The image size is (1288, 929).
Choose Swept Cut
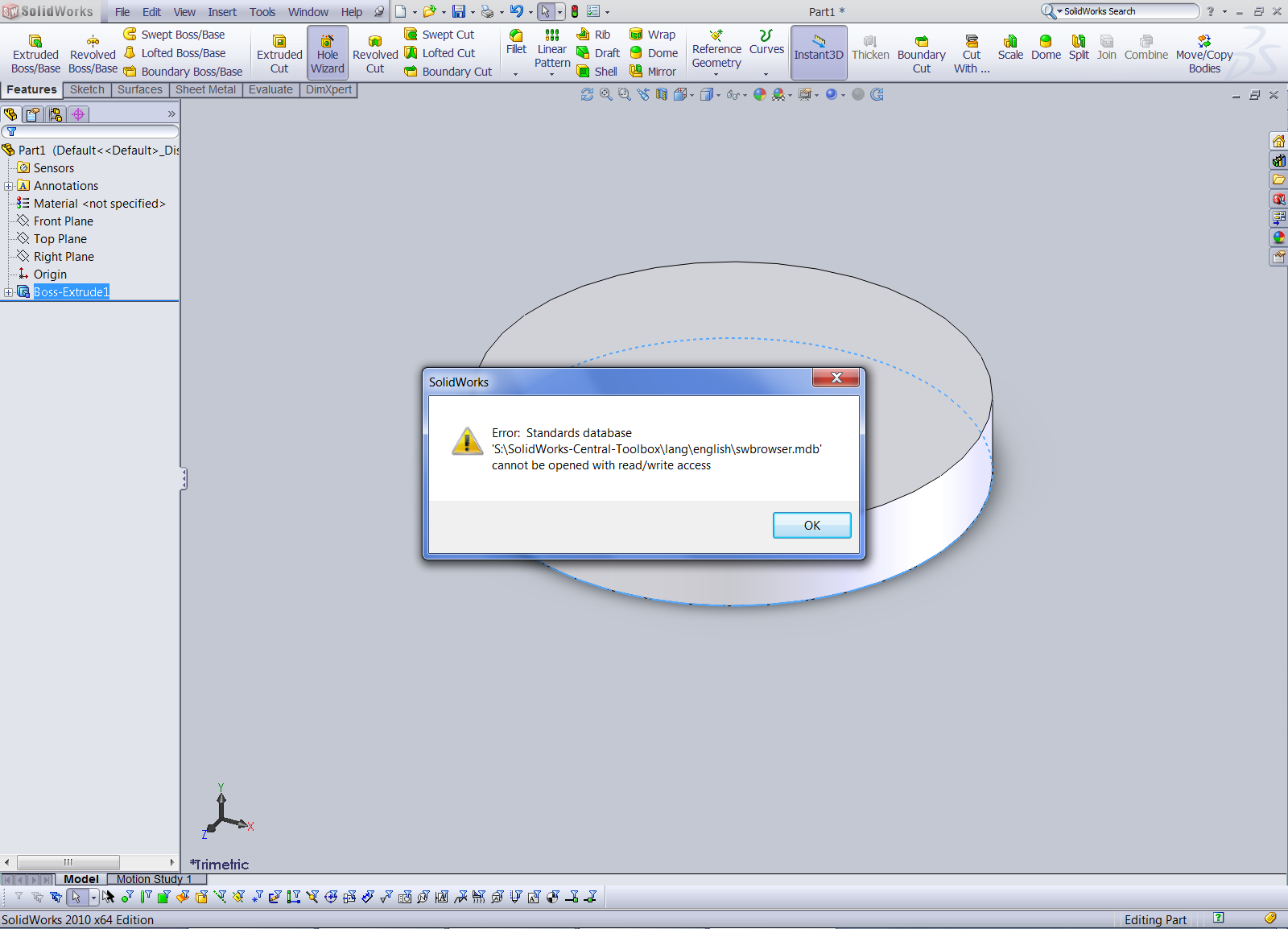point(439,35)
